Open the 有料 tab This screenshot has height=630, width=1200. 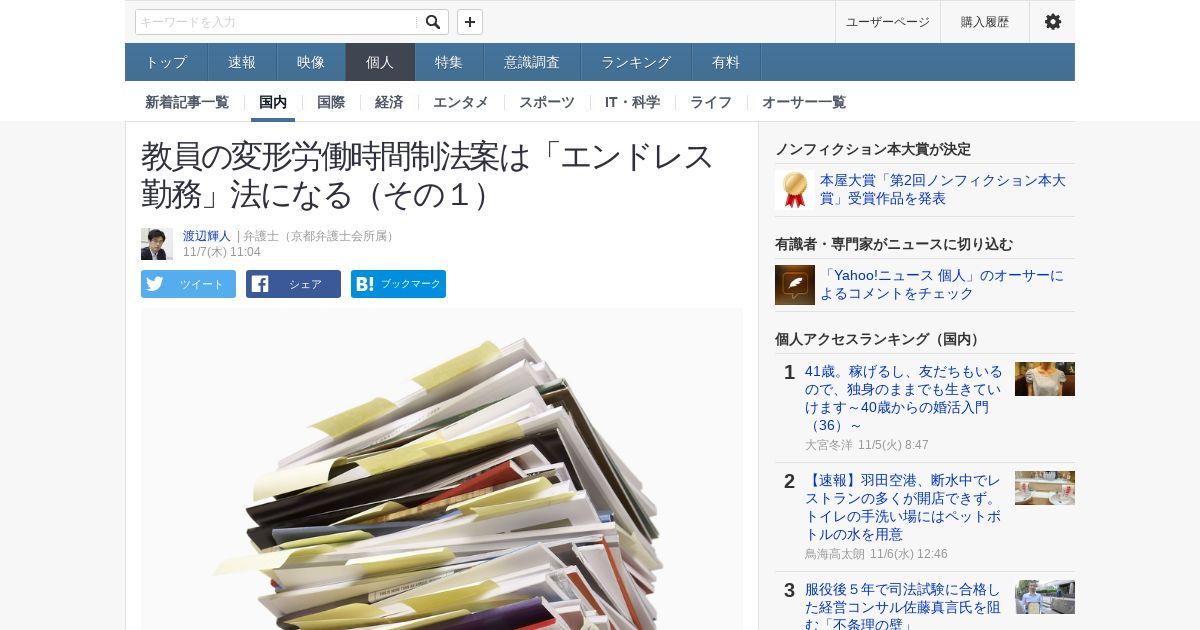(x=726, y=62)
